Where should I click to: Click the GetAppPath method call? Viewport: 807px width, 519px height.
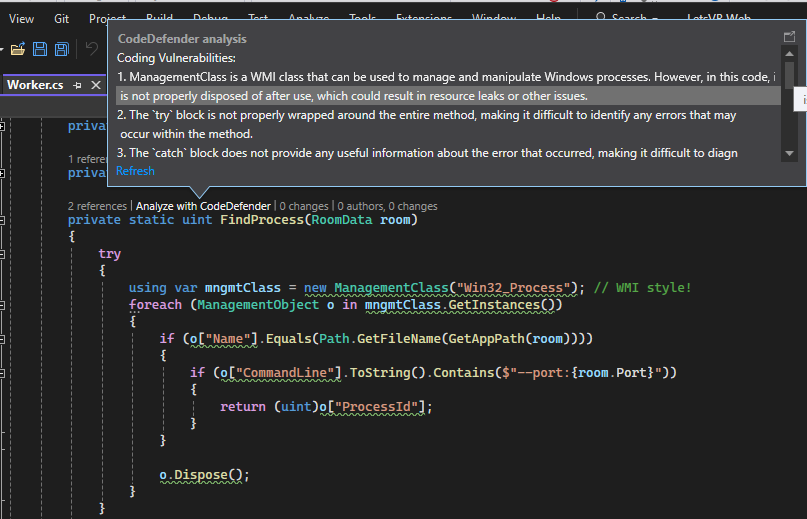486,339
